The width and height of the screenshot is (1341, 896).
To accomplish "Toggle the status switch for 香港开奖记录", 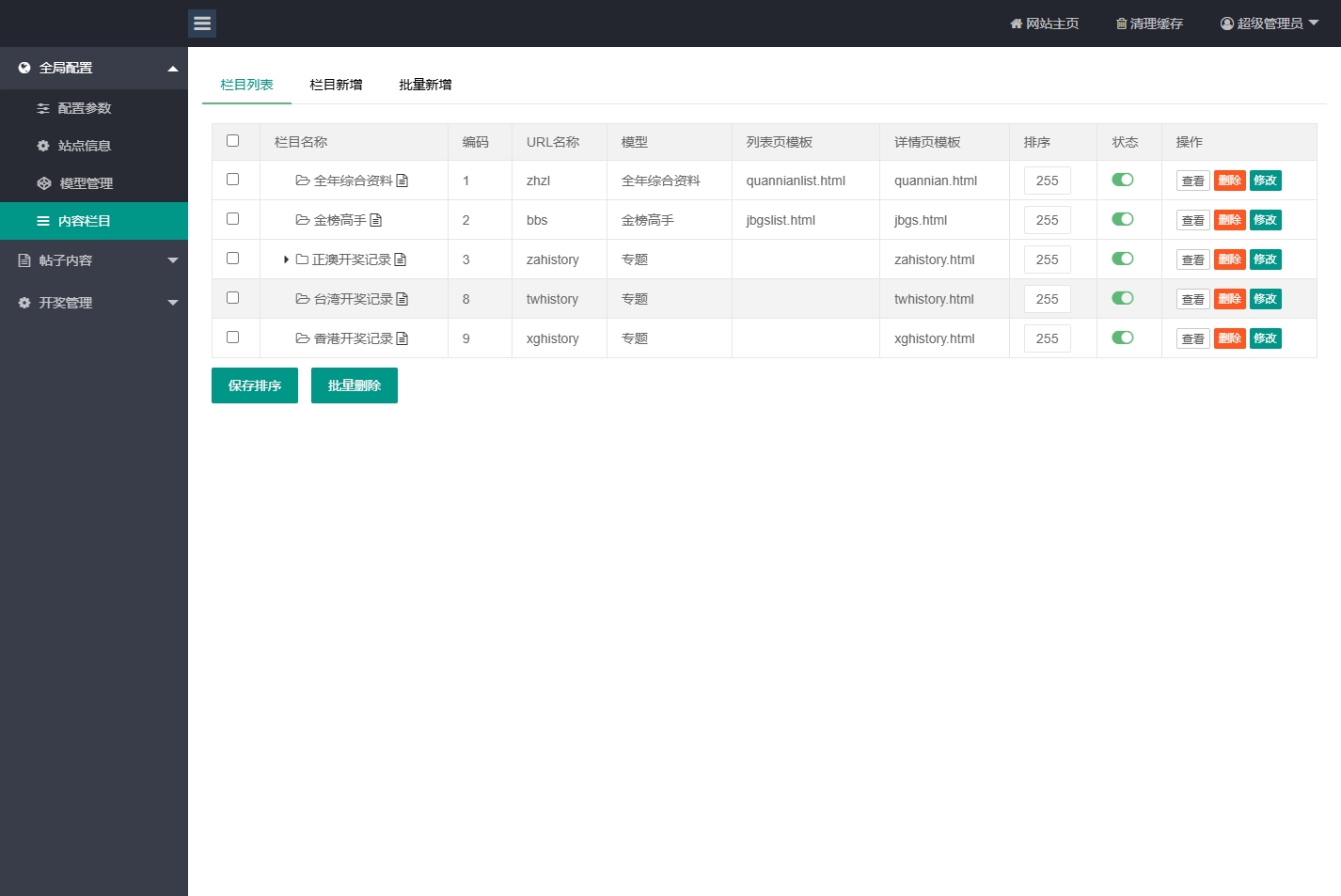I will [x=1123, y=338].
